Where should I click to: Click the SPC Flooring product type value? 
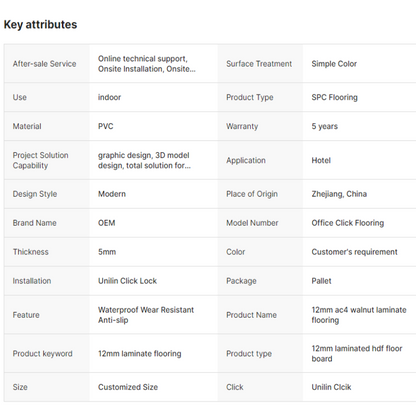(334, 97)
